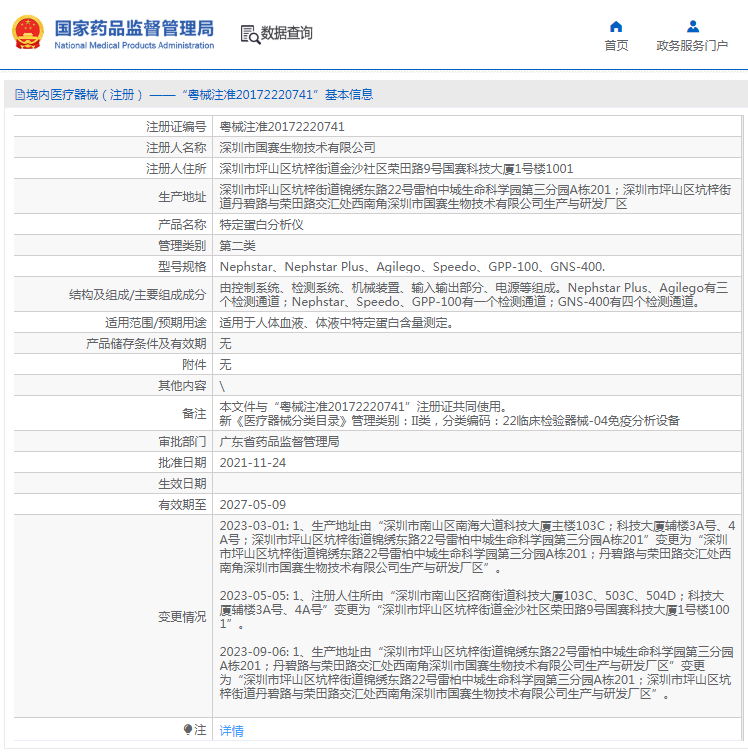This screenshot has width=748, height=752.
Task: Select the 2023-09-06 change record
Action: [x=476, y=673]
